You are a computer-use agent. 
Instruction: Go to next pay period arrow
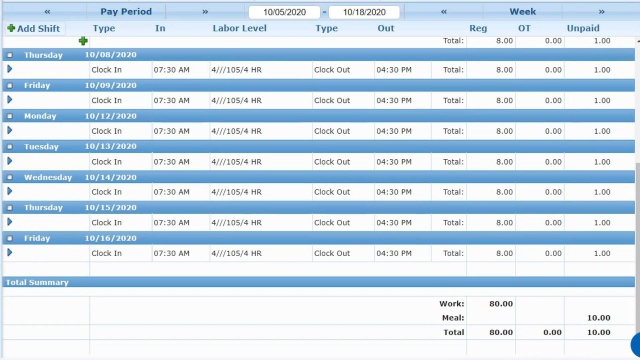205,12
